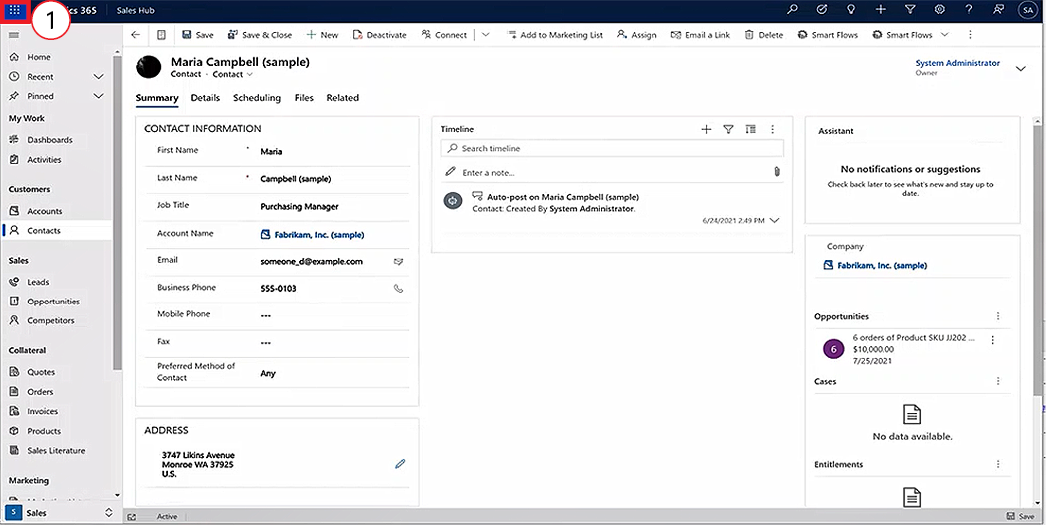Image resolution: width=1050 pixels, height=525 pixels.
Task: Open the SA user account avatar
Action: click(x=1026, y=9)
